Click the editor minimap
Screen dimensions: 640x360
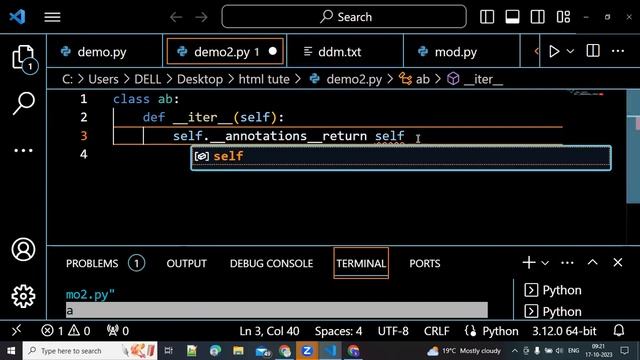tap(588, 94)
